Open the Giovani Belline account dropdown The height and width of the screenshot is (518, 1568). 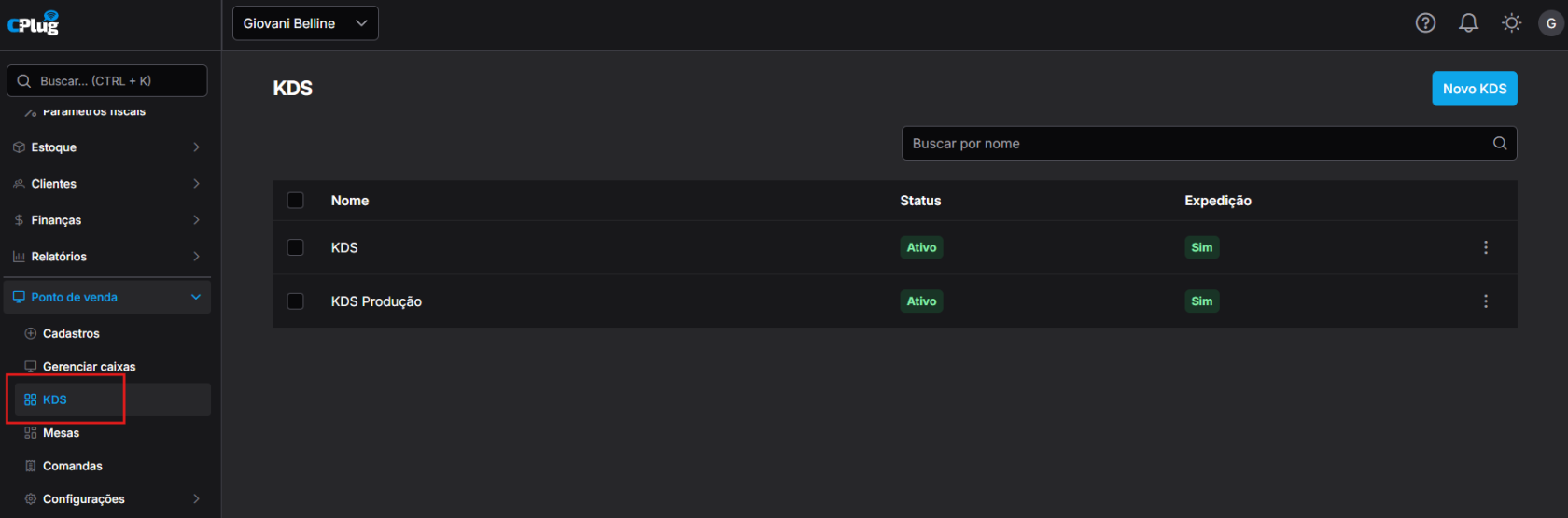tap(305, 23)
